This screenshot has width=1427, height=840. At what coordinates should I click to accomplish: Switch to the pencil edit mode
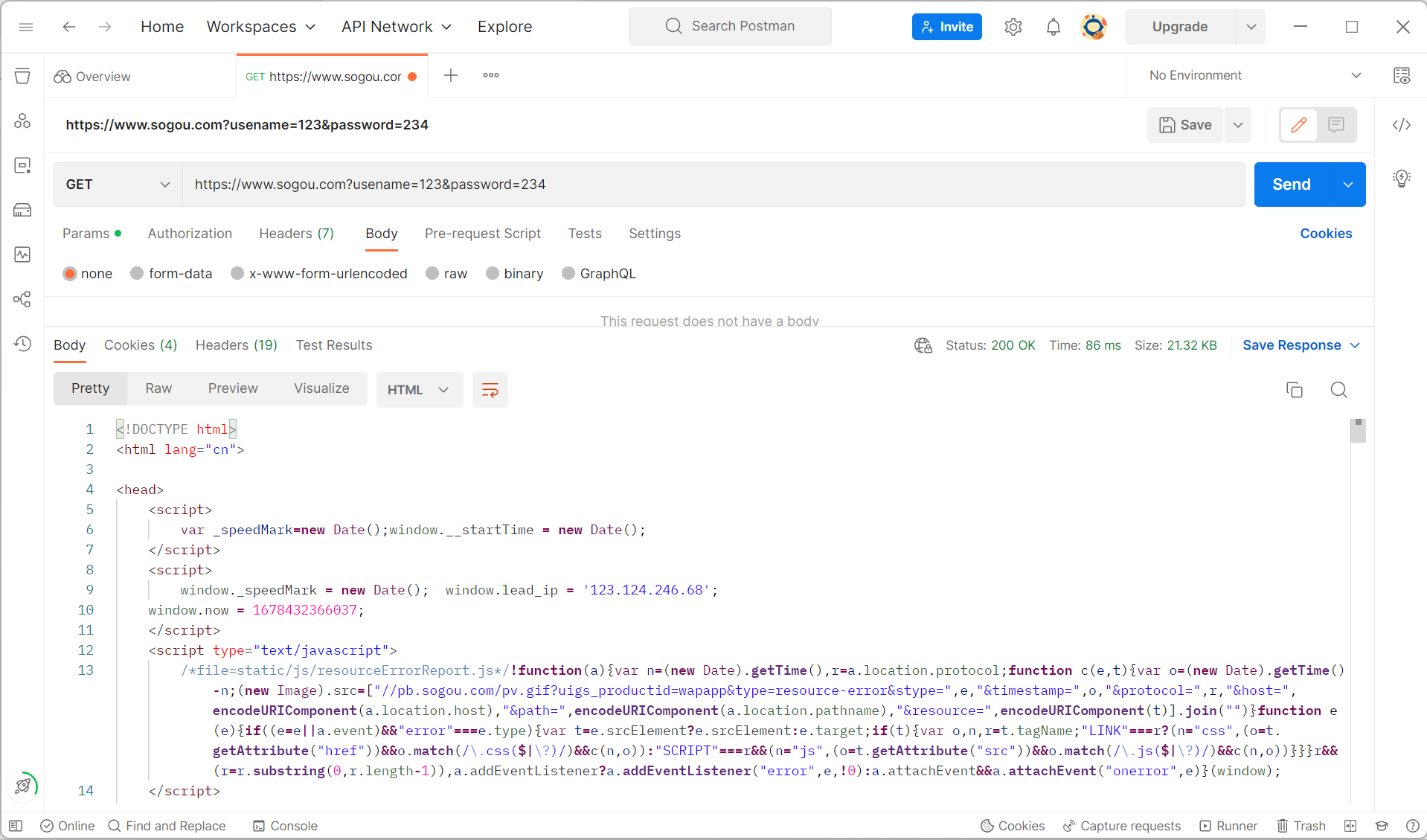(1299, 125)
